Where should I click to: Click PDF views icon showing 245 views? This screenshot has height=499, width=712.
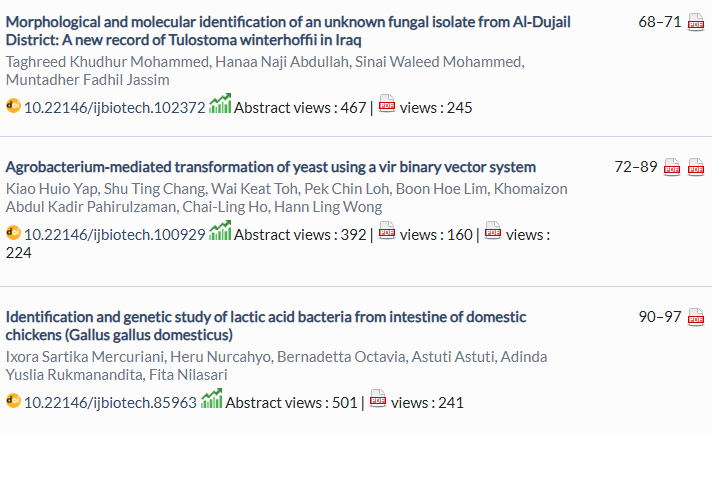[x=386, y=103]
